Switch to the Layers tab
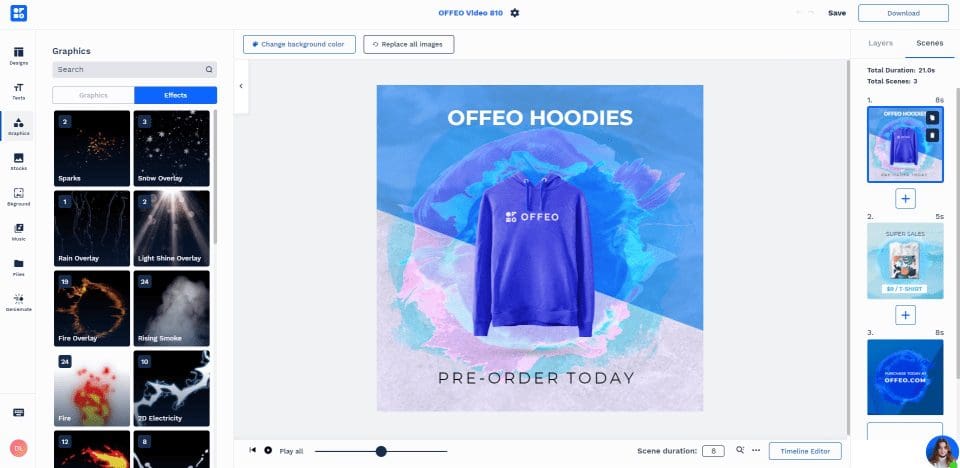Image resolution: width=960 pixels, height=468 pixels. pos(880,43)
